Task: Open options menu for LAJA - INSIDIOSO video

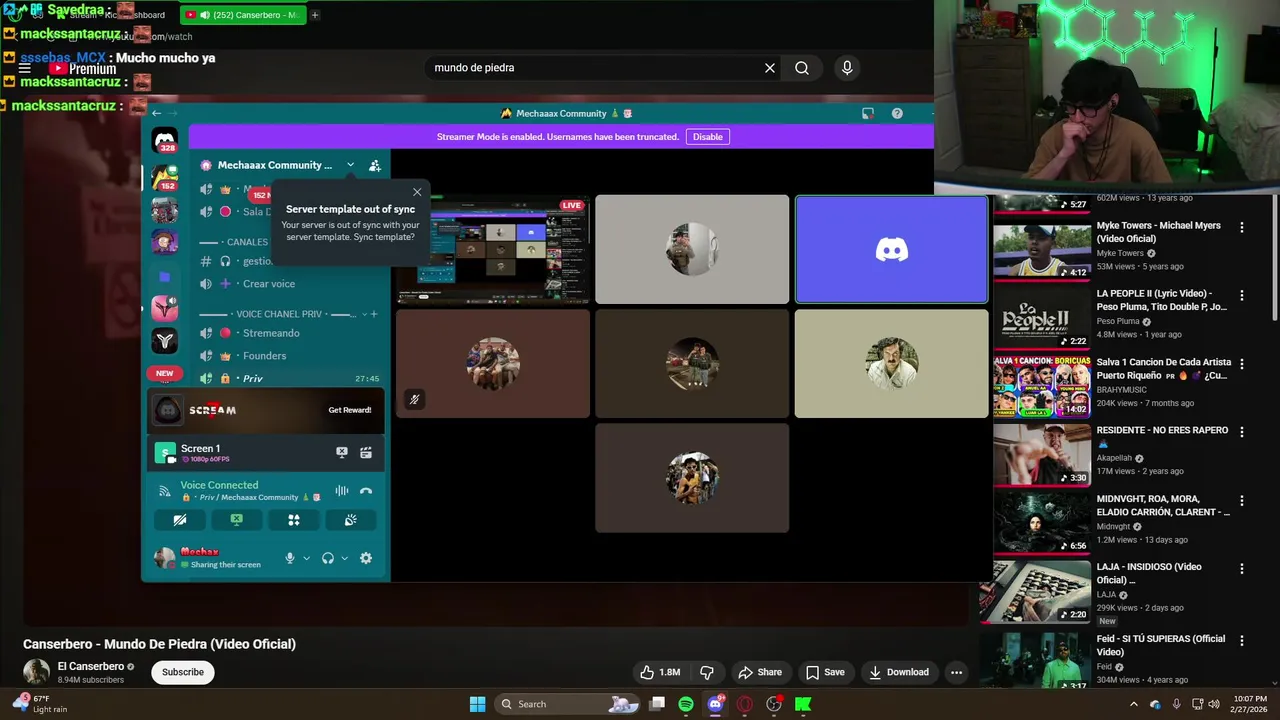Action: point(1242,568)
